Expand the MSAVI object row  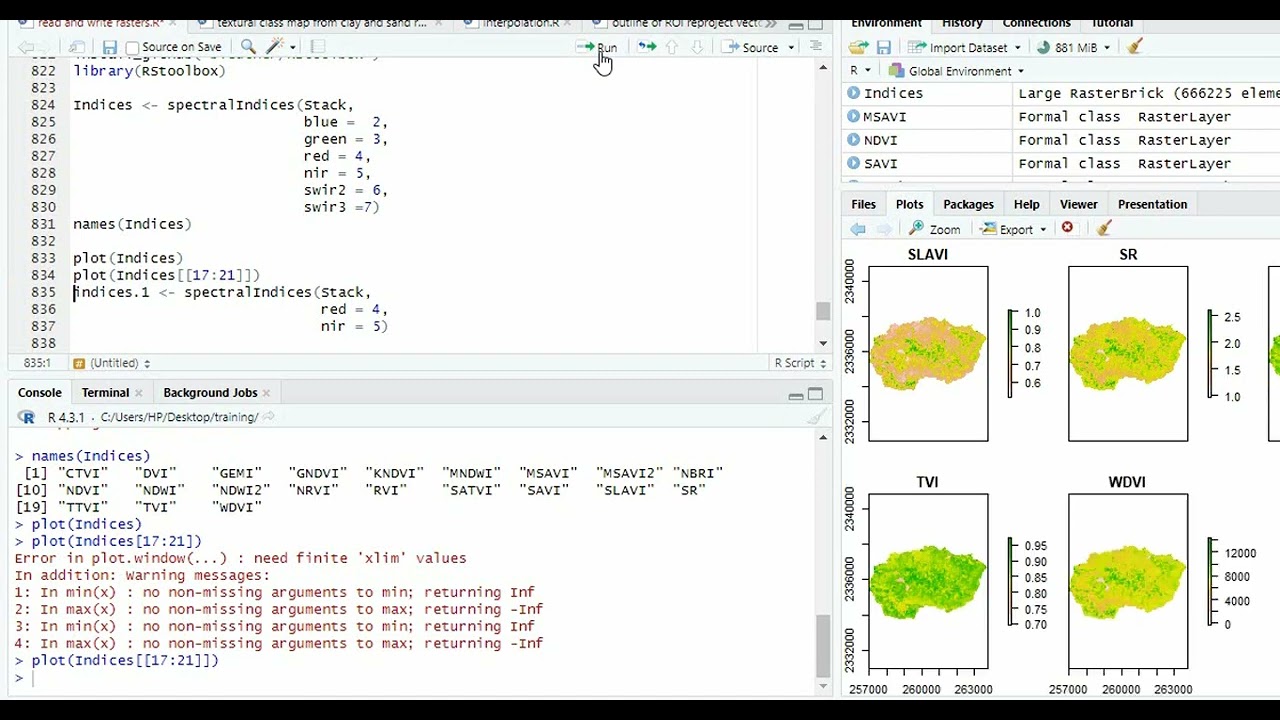tap(853, 116)
